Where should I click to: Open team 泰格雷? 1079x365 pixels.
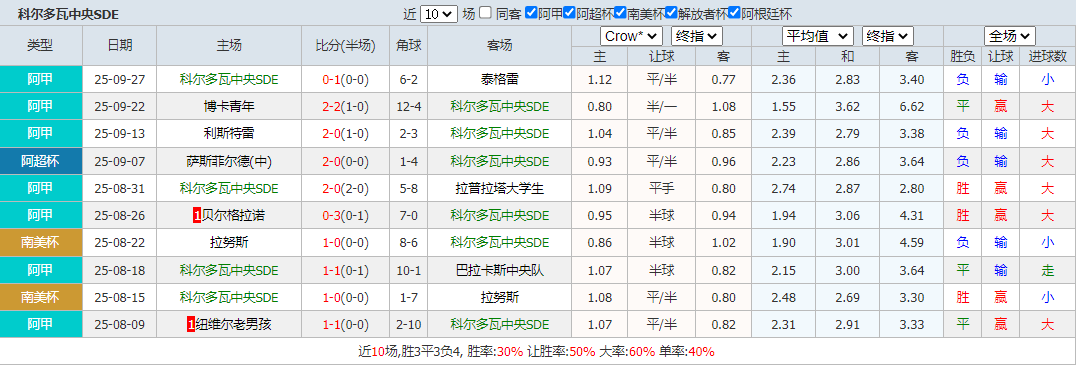click(500, 80)
